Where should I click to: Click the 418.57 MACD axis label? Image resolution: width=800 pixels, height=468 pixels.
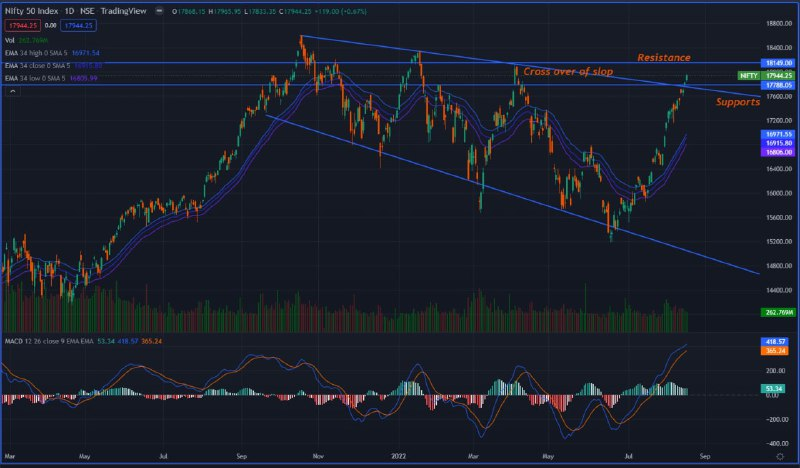pos(774,342)
